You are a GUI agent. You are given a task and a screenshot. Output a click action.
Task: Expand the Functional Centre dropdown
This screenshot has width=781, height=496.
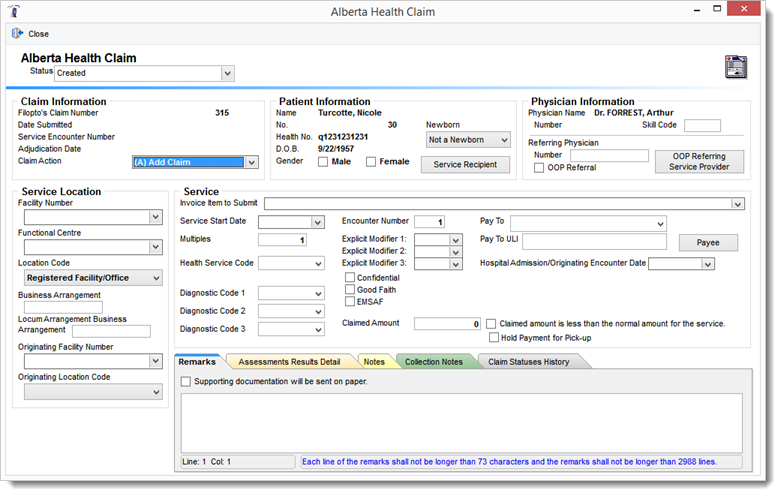click(156, 247)
